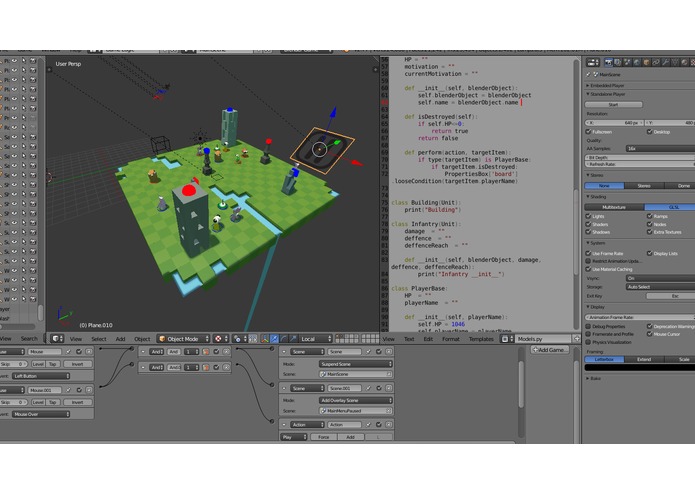
Task: Pin the Action actuator
Action: pos(368,424)
